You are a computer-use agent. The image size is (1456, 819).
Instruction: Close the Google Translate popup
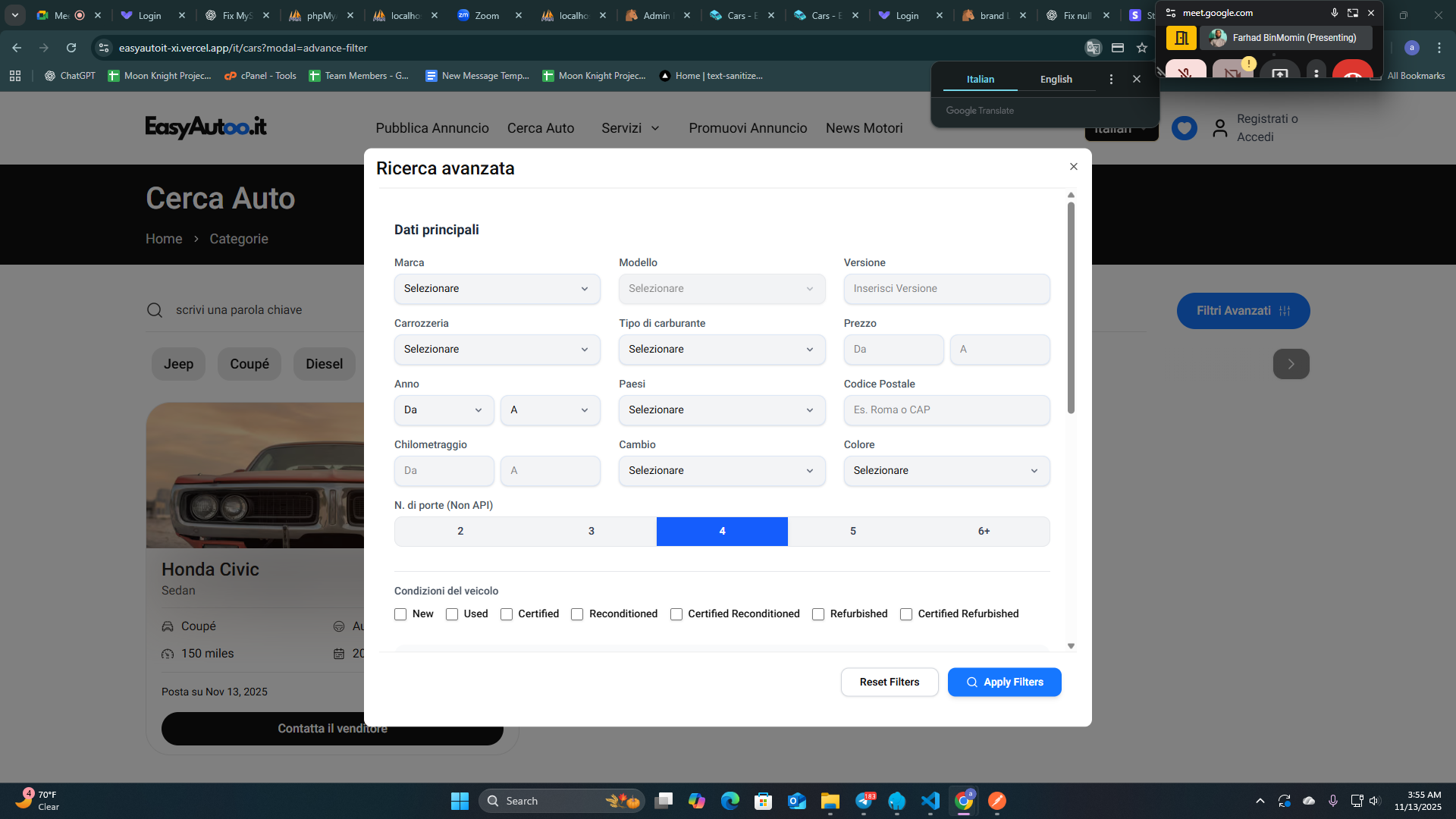[1136, 80]
